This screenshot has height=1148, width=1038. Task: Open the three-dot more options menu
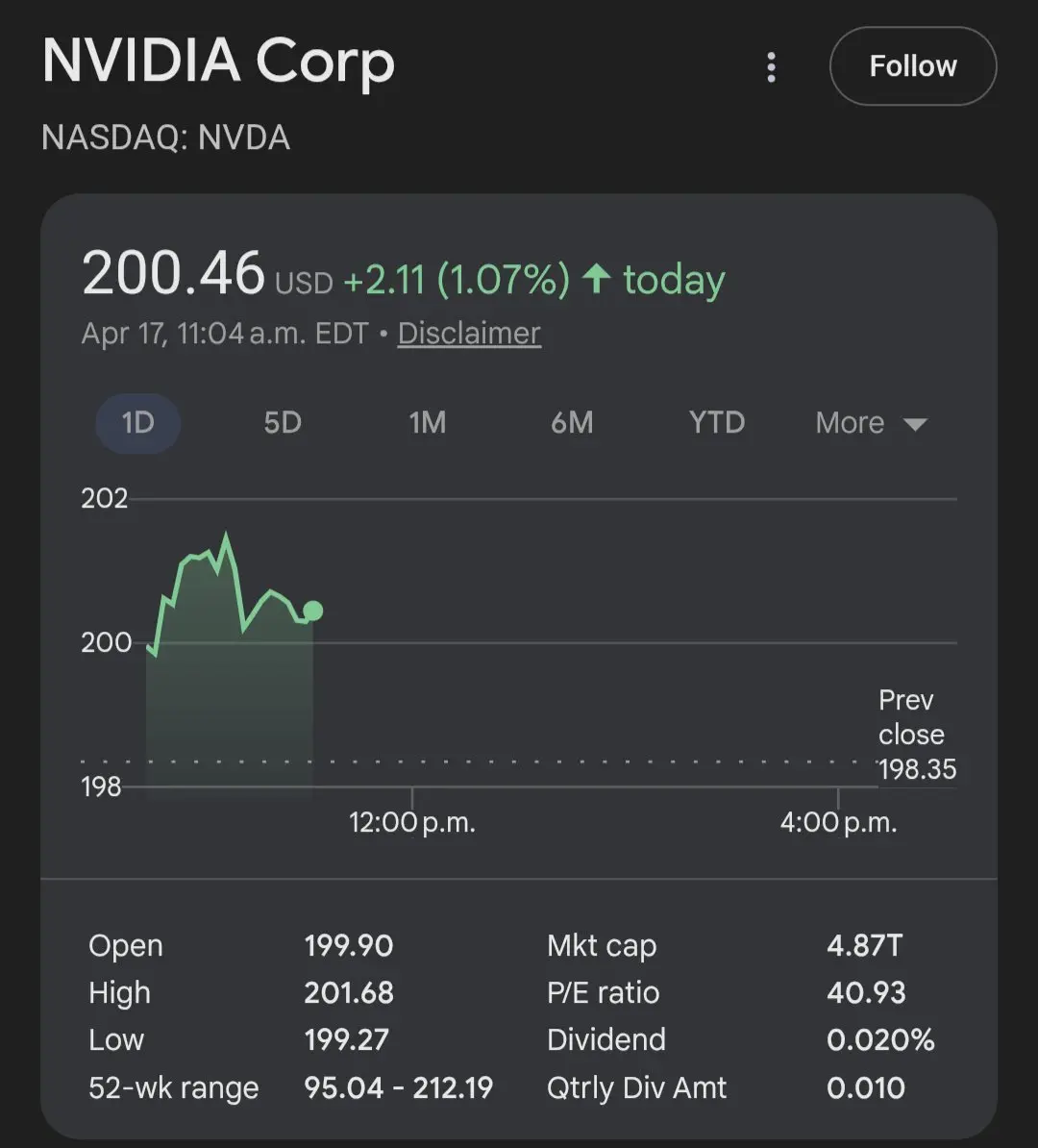point(771,67)
